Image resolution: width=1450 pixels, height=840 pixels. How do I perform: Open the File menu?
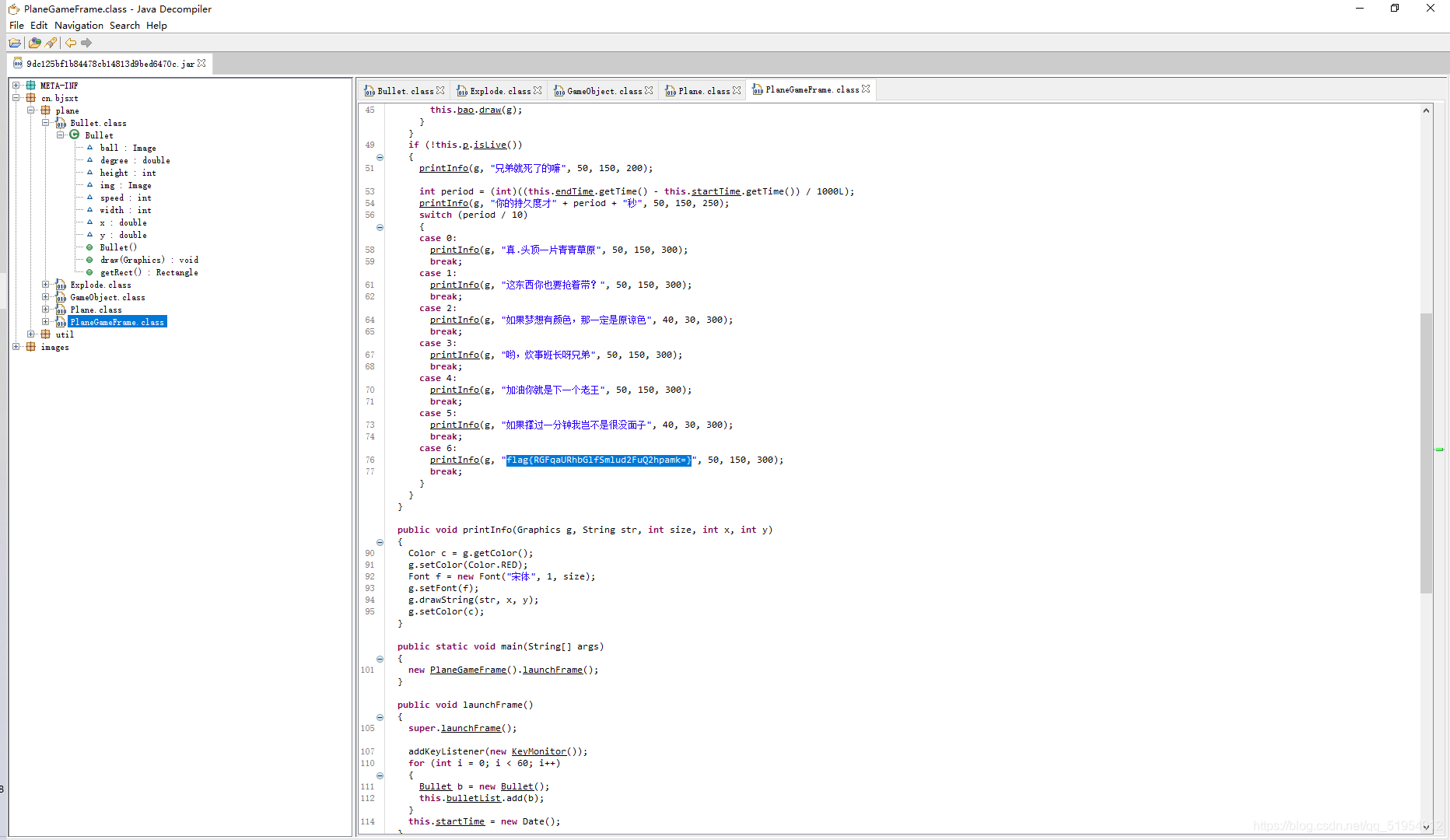(16, 26)
